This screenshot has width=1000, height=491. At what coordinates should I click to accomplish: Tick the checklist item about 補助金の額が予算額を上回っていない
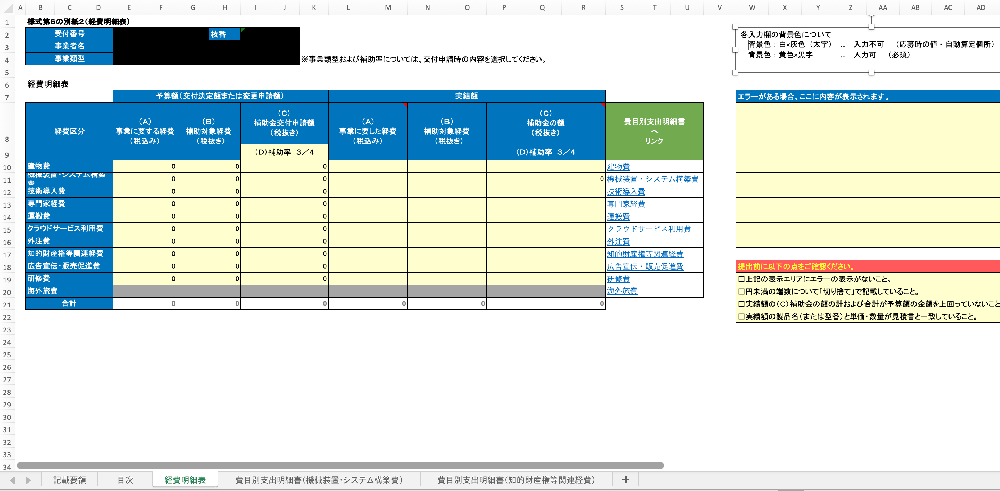click(740, 304)
